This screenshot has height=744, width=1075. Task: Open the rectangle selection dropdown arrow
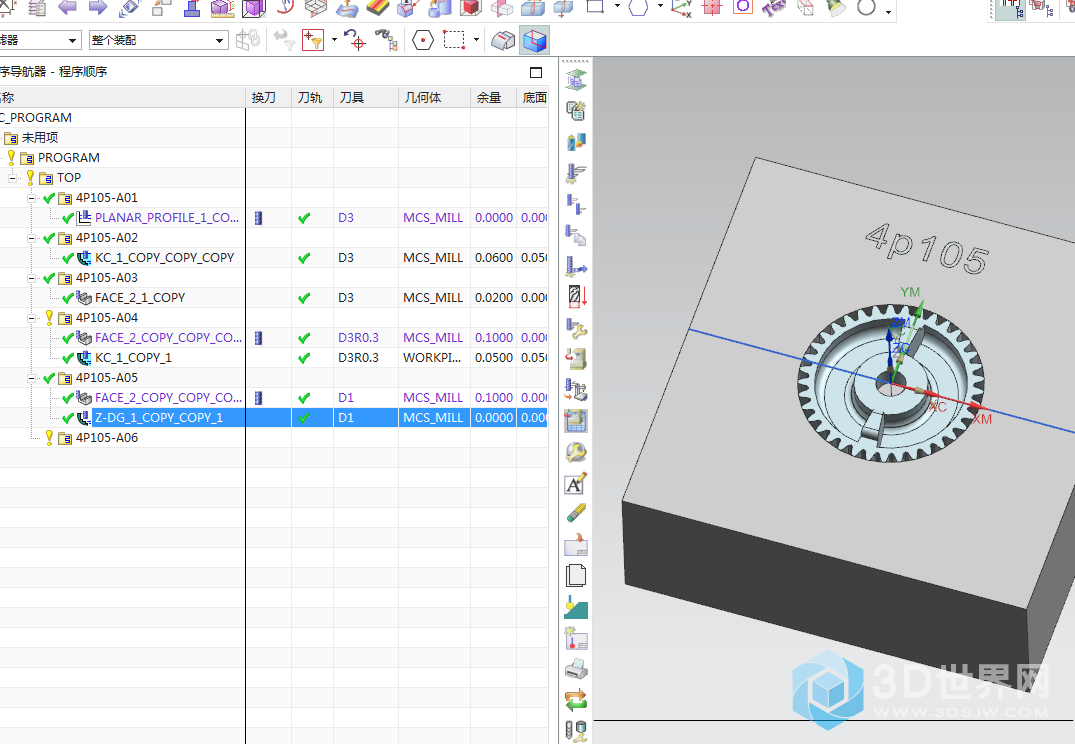coord(476,40)
